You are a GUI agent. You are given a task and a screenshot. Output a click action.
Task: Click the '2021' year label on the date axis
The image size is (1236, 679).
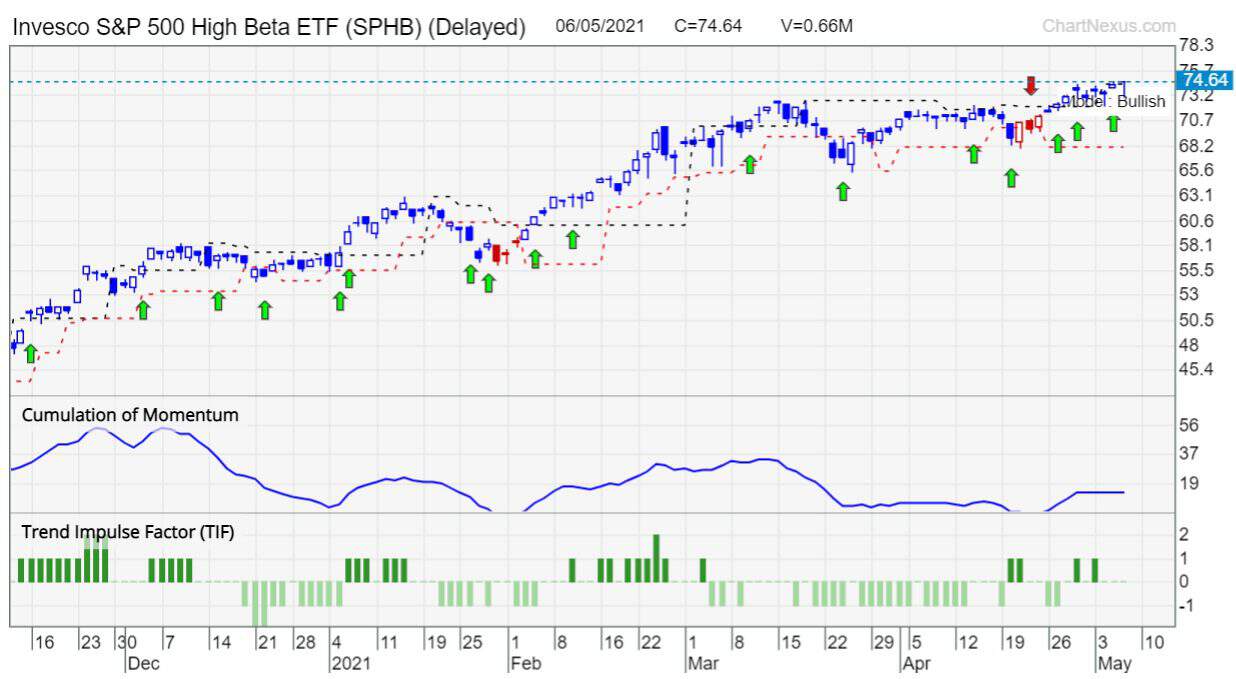click(351, 663)
